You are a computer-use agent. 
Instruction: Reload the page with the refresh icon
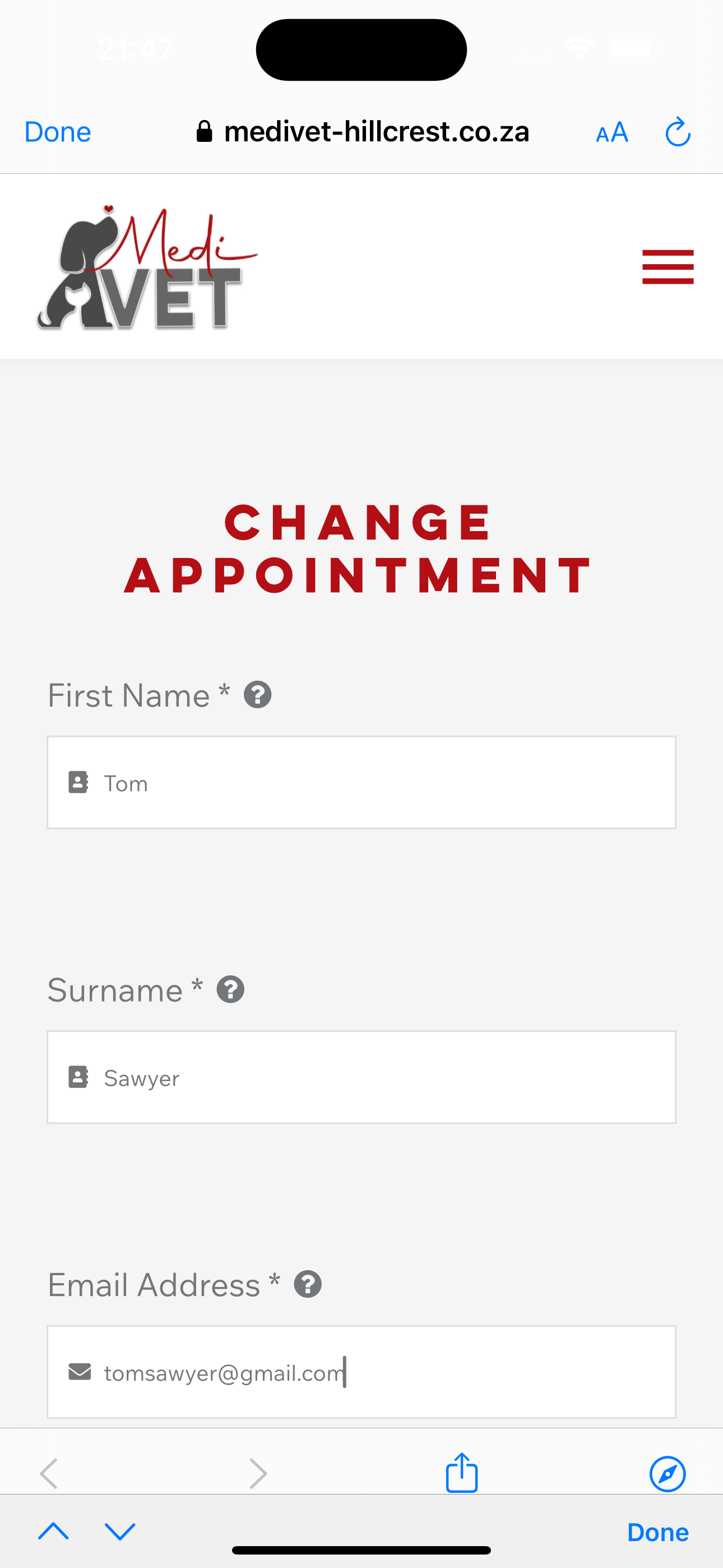678,132
